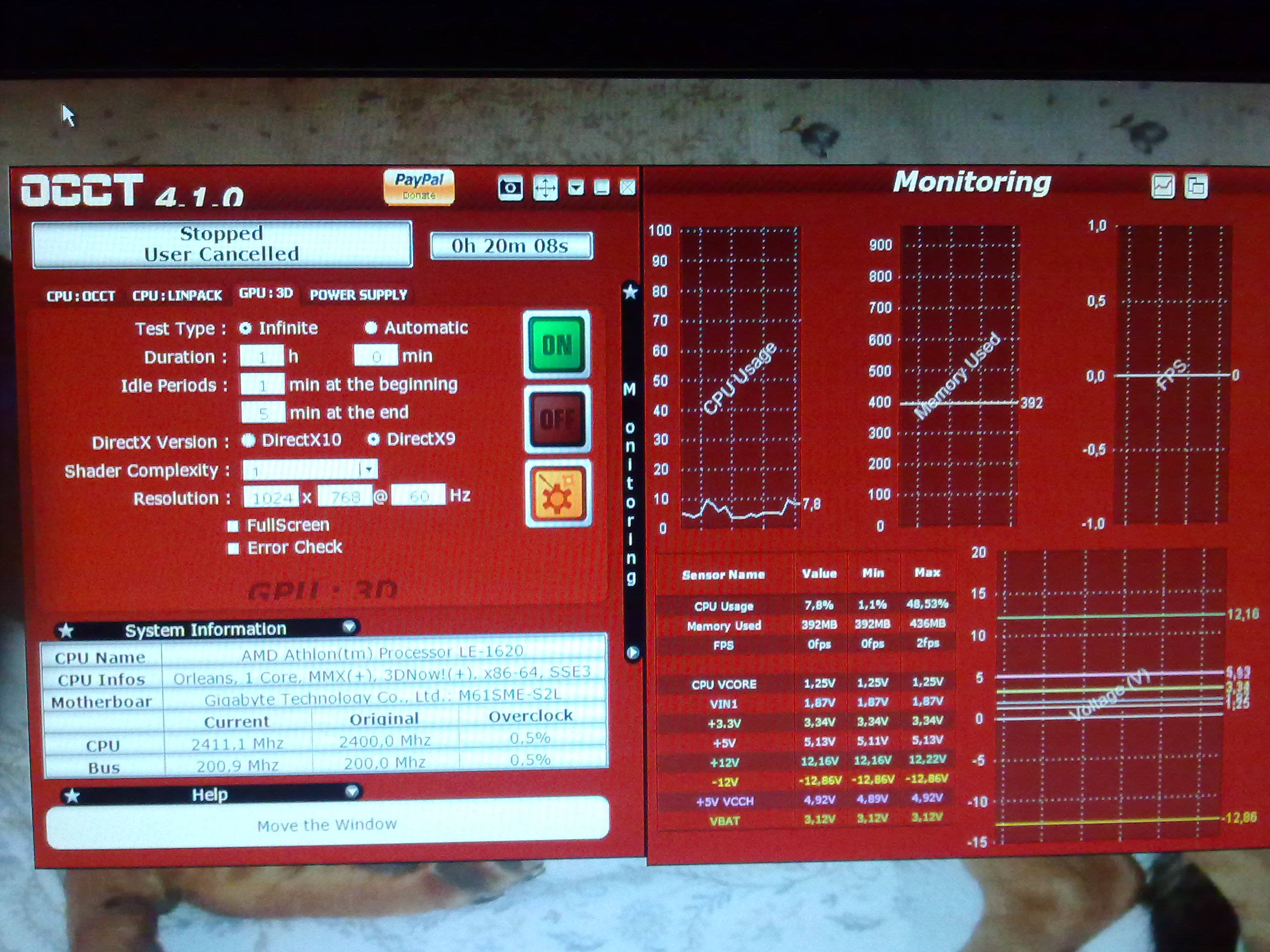
Task: Select the VBAT sensor row
Action: [x=806, y=819]
